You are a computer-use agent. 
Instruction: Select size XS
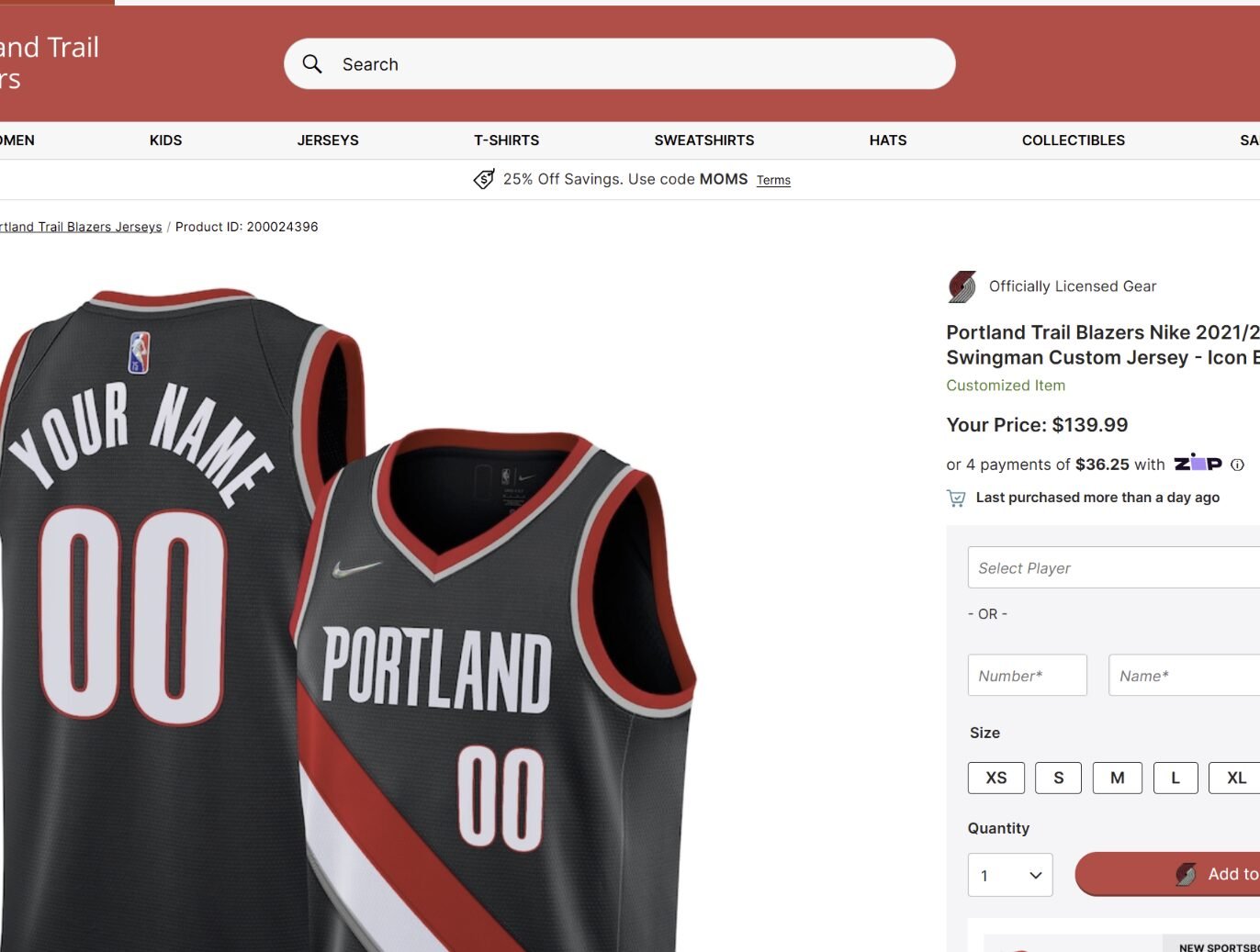[996, 778]
